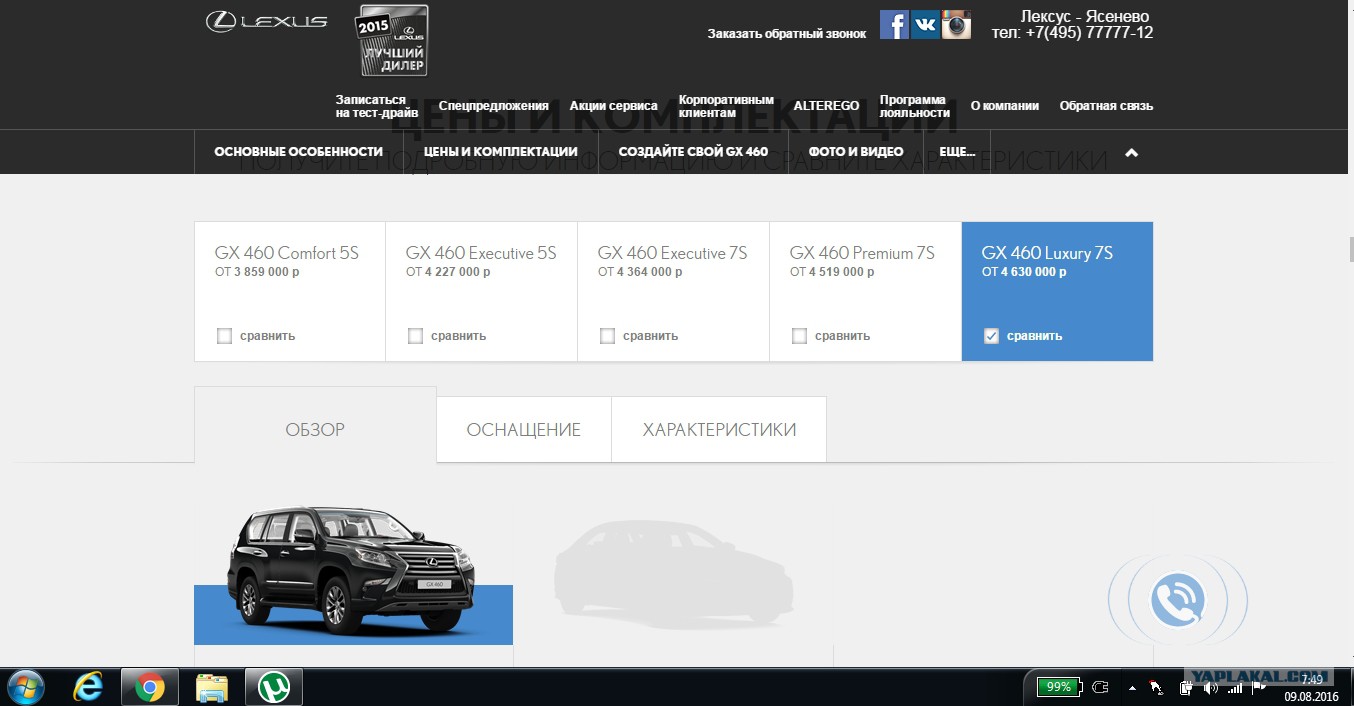Screen dimensions: 1354x706
Task: Select GX 460 Executive 7S trim card
Action: click(x=674, y=291)
